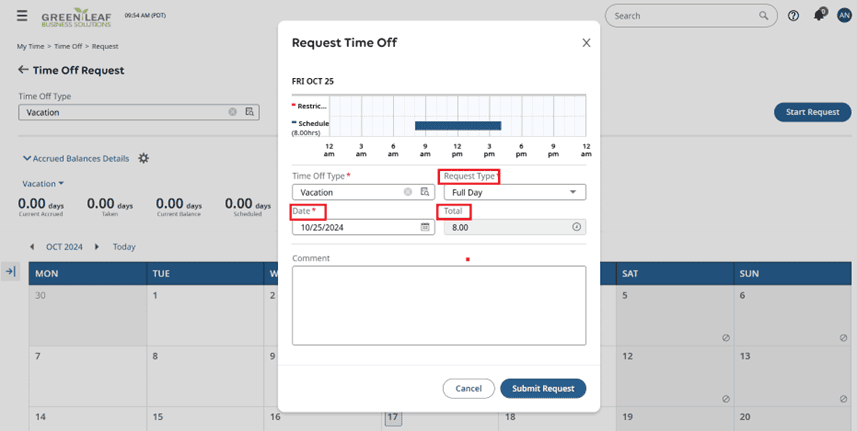Click the Request breadcrumb

tap(105, 46)
